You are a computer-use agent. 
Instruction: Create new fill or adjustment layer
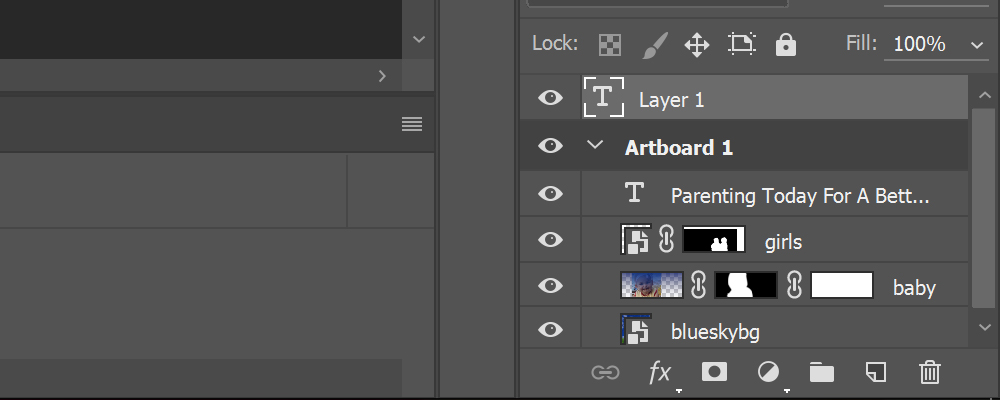tap(768, 373)
